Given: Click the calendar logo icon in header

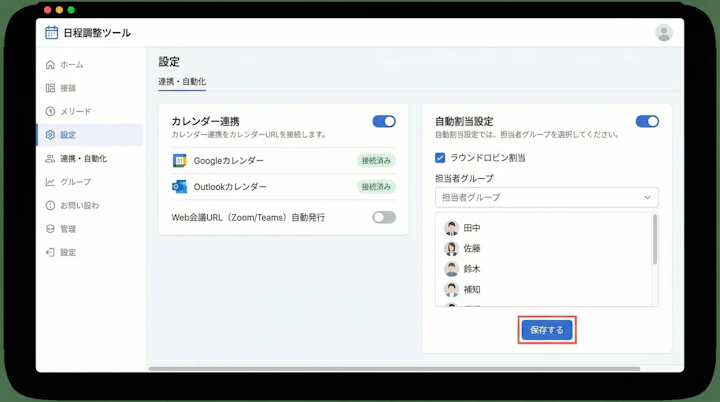Looking at the screenshot, I should (x=51, y=33).
